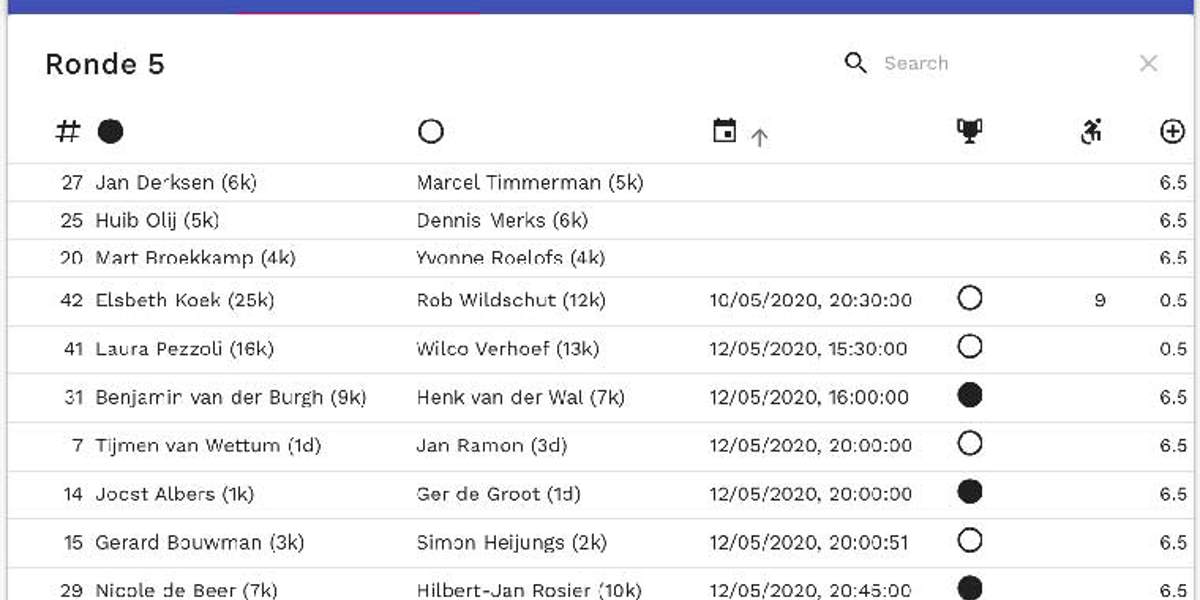The width and height of the screenshot is (1200, 600).
Task: Click the calendar date column icon
Action: click(x=725, y=130)
